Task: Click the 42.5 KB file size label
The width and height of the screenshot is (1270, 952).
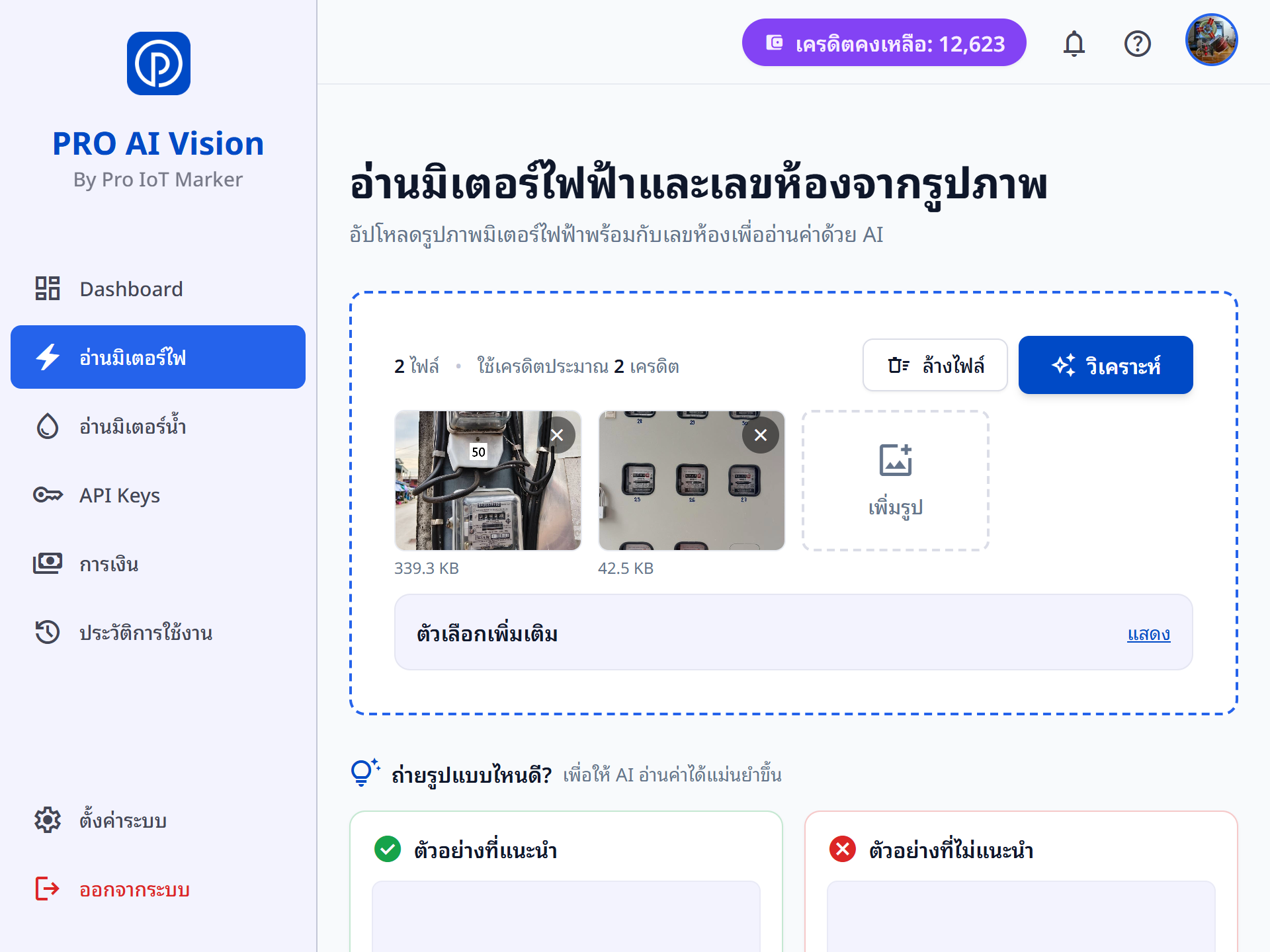Action: [626, 568]
